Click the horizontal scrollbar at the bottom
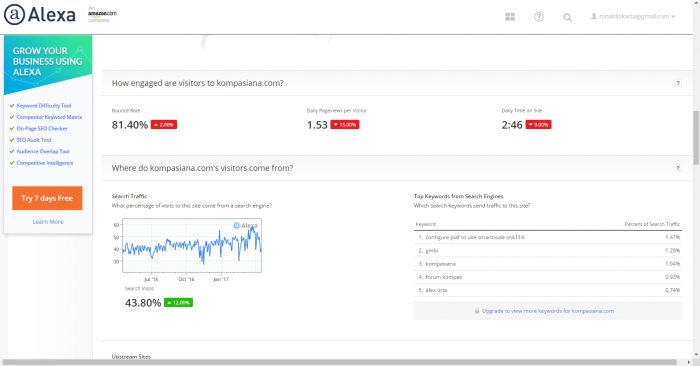Viewport: 700px width, 366px height. [x=339, y=362]
